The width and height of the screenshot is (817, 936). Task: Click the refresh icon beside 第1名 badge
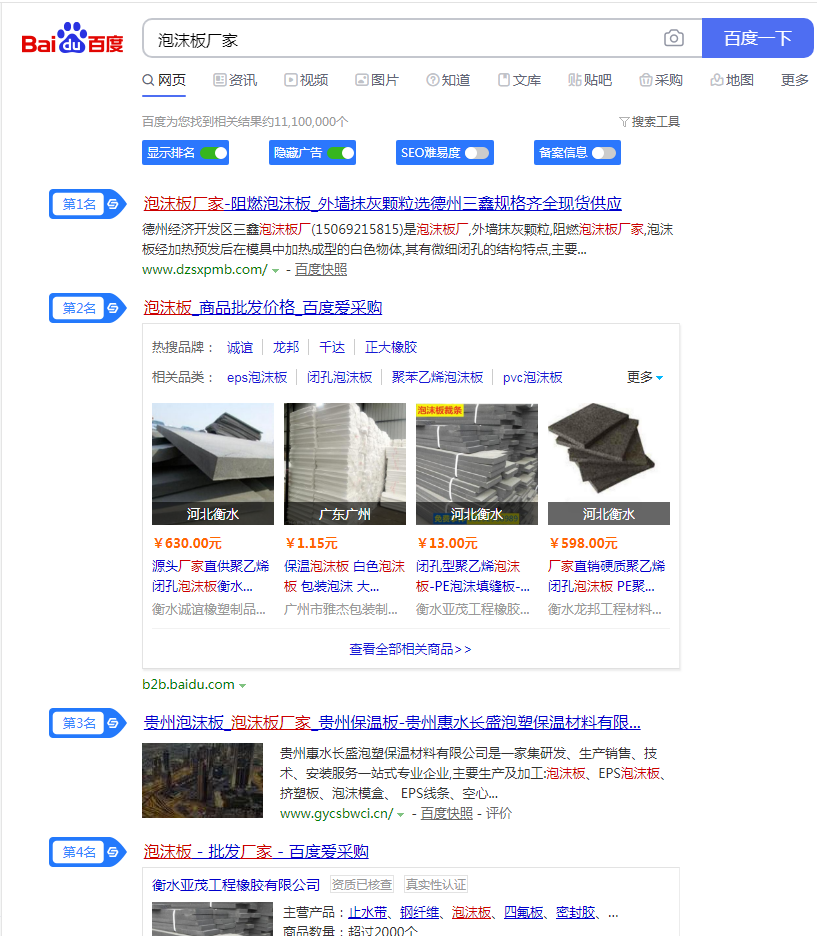click(x=113, y=204)
